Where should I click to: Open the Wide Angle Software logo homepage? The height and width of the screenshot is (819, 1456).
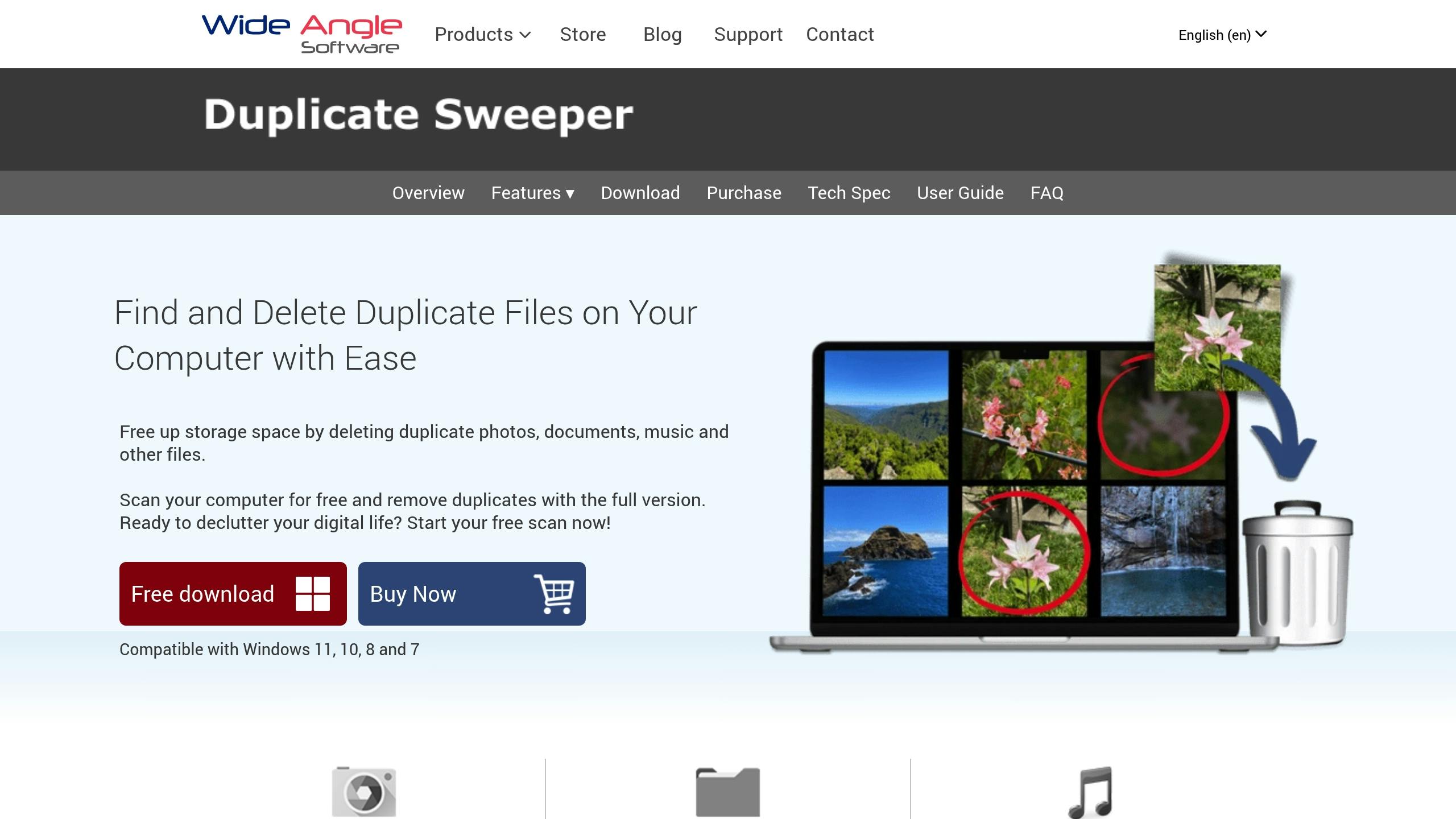pyautogui.click(x=302, y=34)
